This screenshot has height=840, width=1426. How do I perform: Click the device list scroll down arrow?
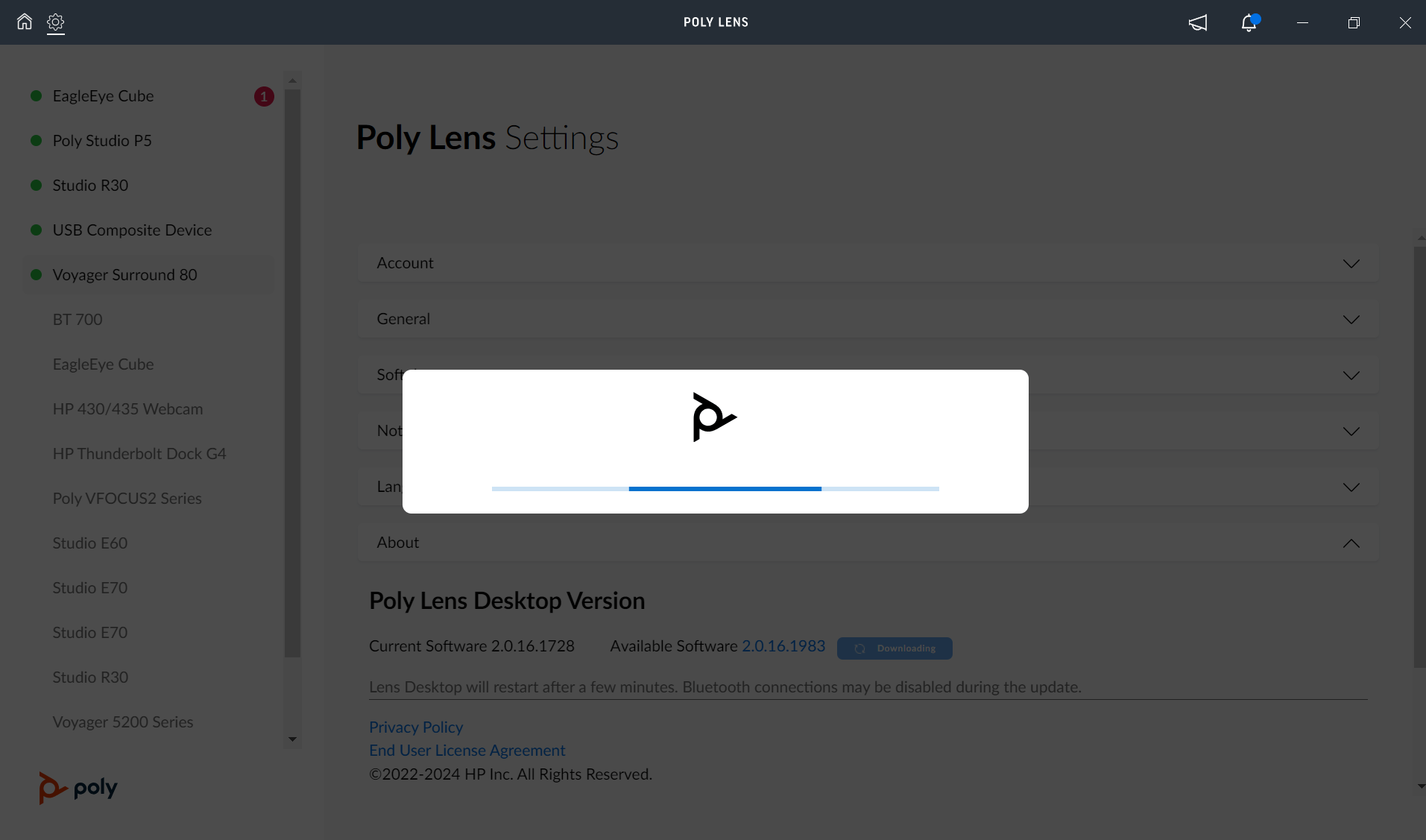[x=292, y=739]
